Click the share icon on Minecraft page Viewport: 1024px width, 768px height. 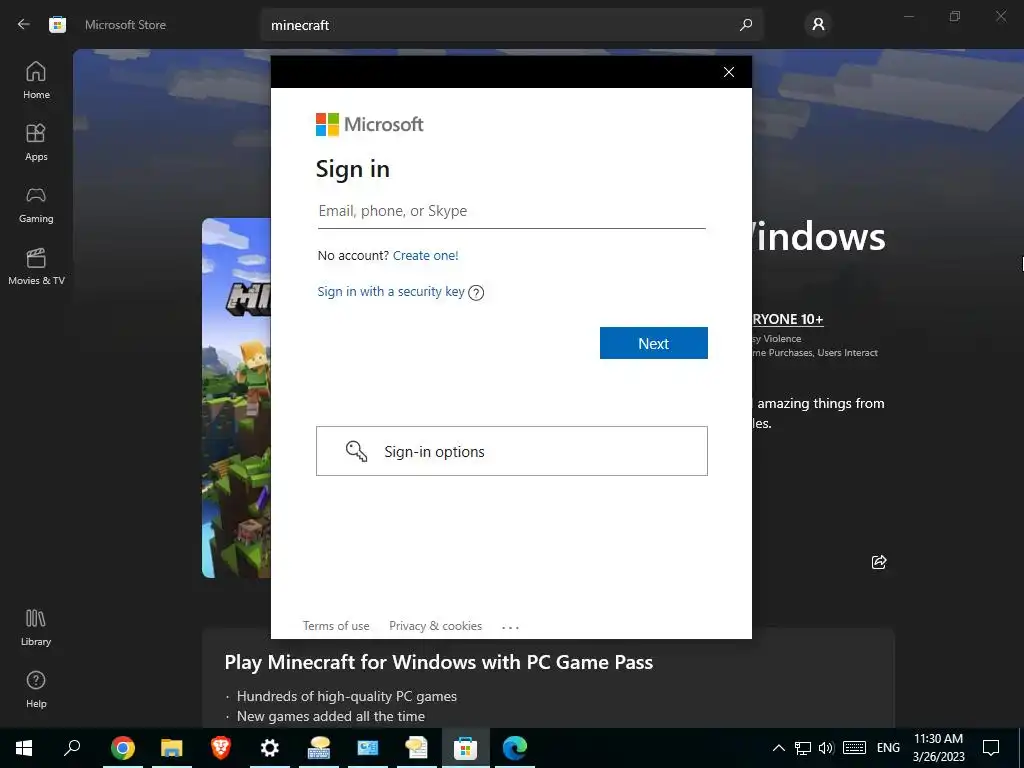[x=878, y=562]
